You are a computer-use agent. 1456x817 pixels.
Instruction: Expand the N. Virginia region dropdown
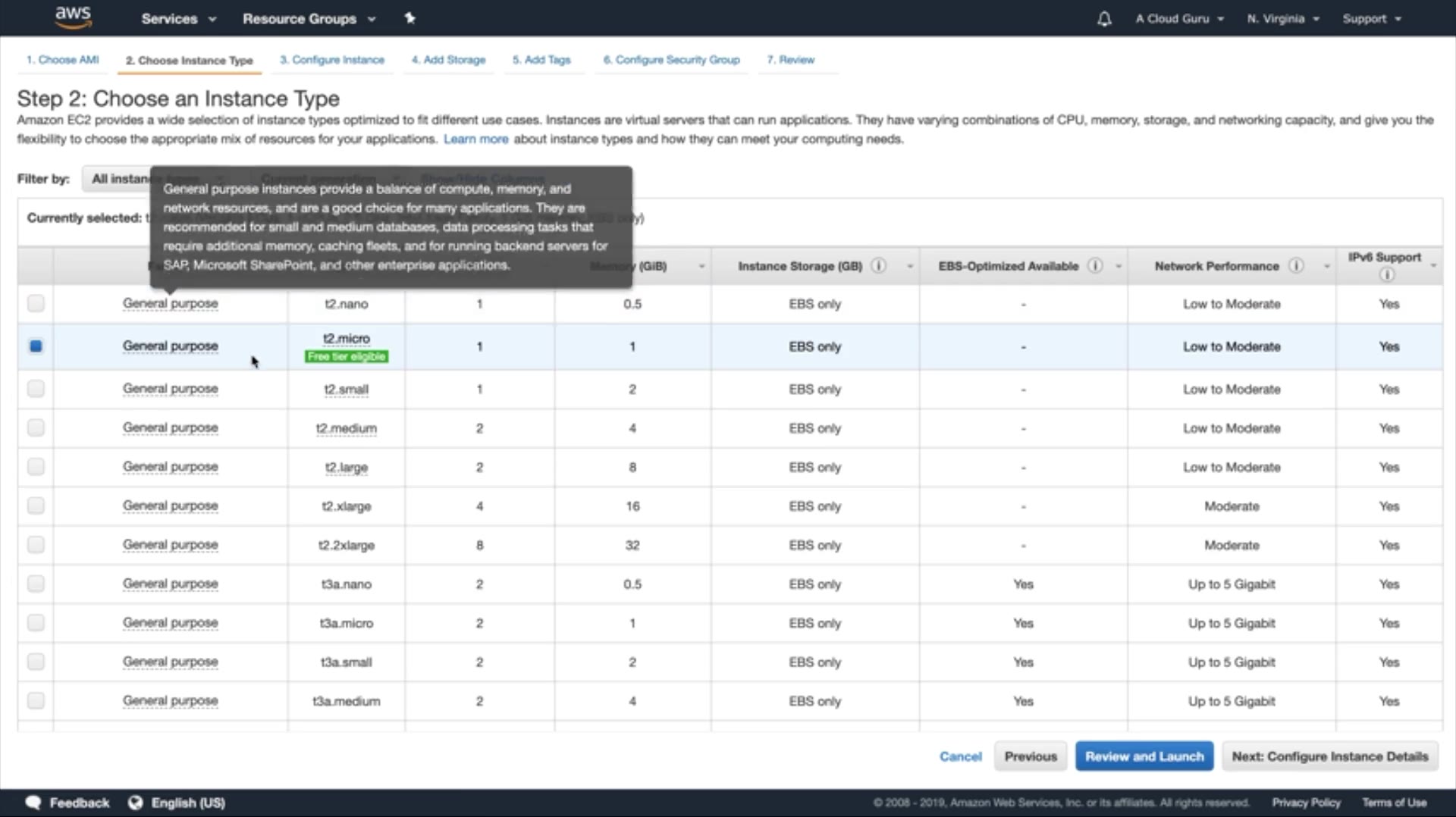click(x=1283, y=19)
